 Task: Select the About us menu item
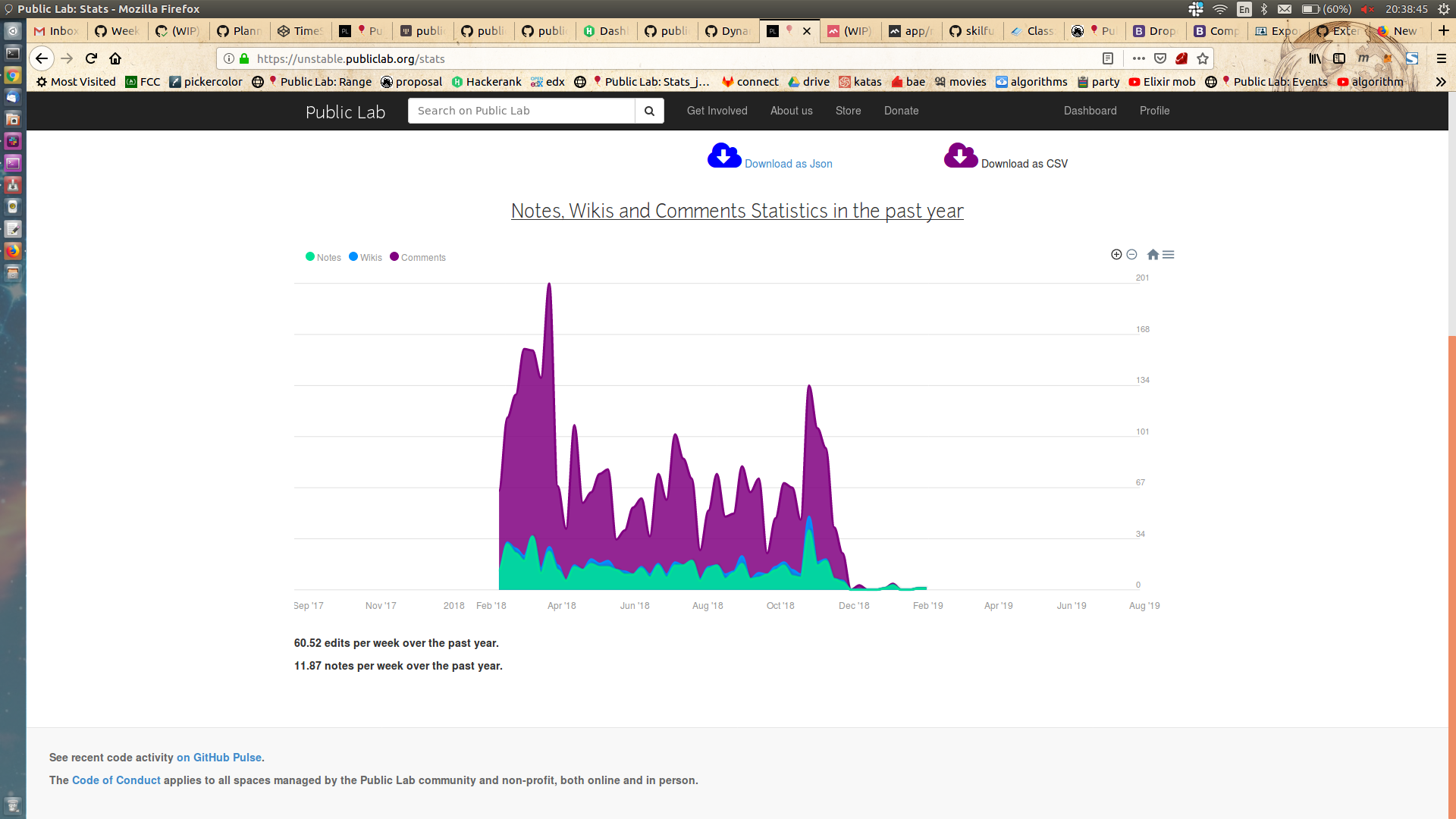pyautogui.click(x=791, y=111)
